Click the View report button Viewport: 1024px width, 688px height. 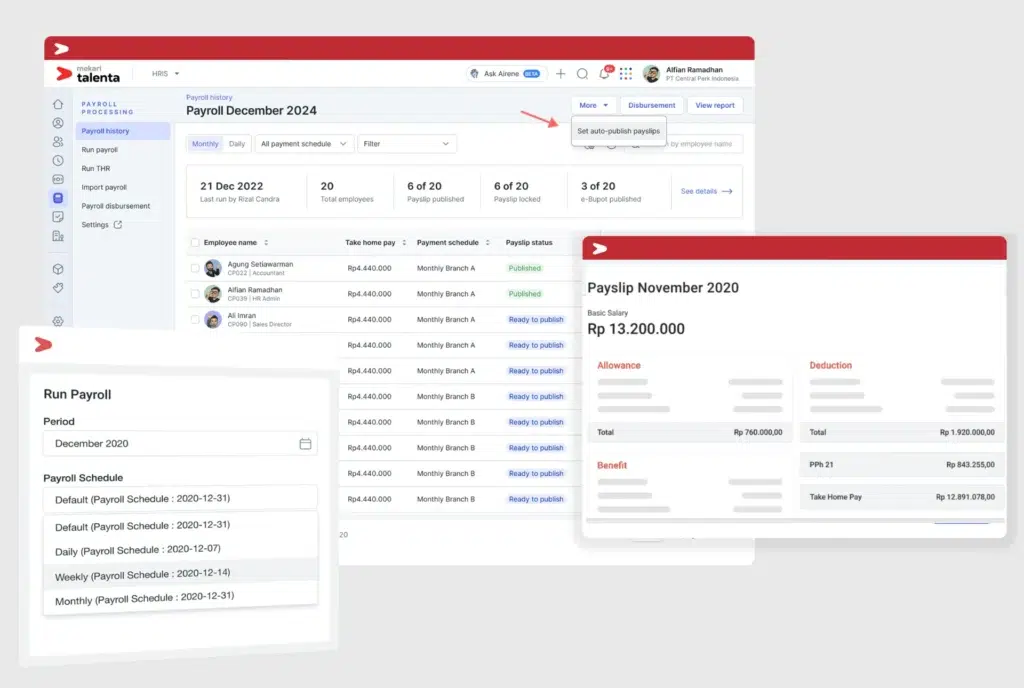tap(716, 105)
